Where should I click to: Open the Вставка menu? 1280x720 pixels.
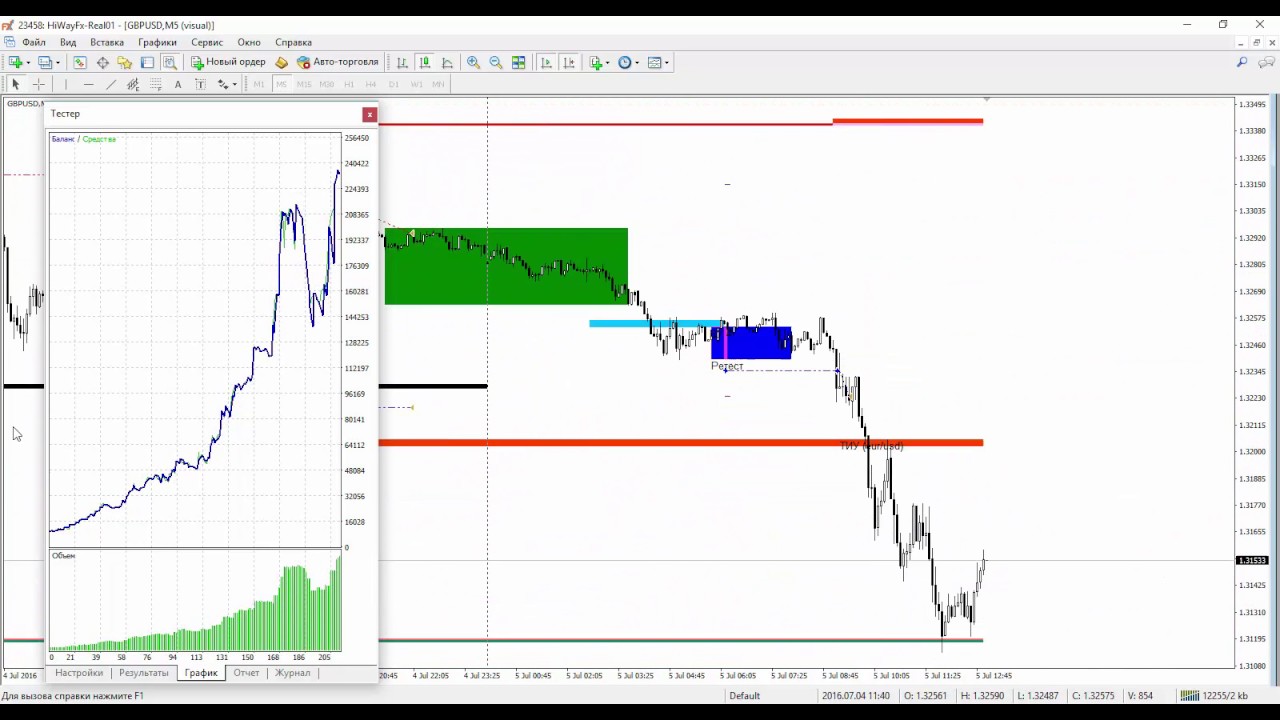107,42
